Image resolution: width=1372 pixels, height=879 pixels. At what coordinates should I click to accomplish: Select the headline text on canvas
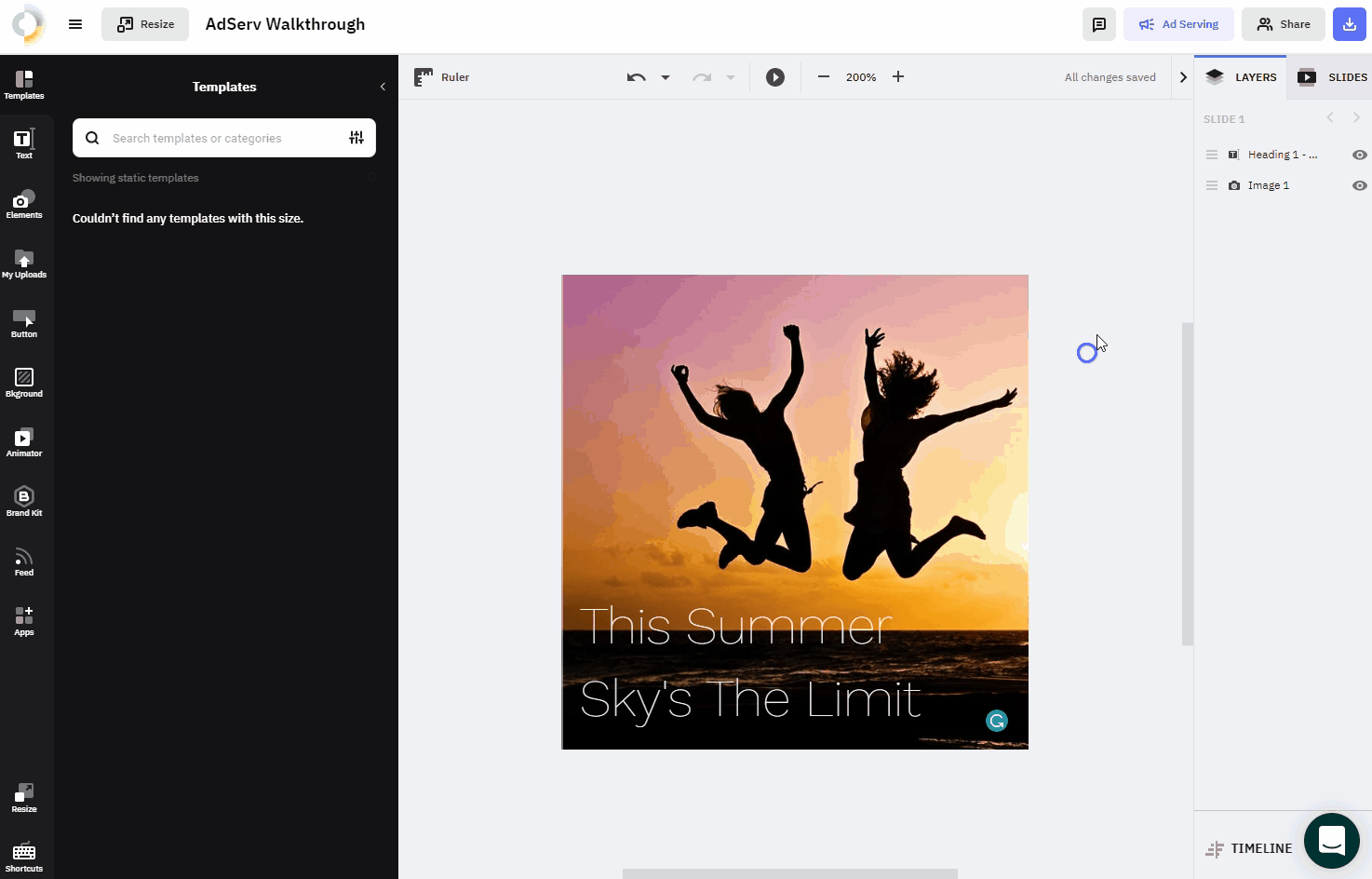point(750,663)
